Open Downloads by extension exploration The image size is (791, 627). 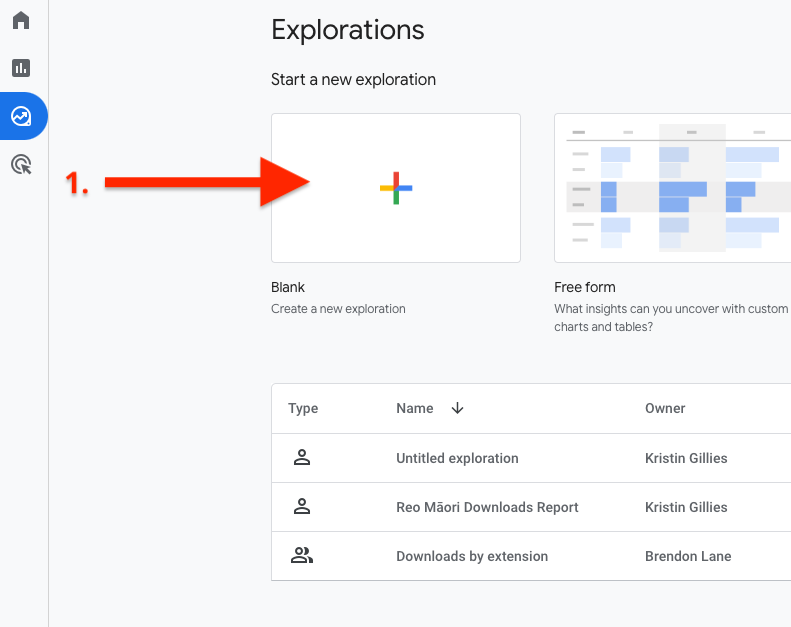coord(472,556)
